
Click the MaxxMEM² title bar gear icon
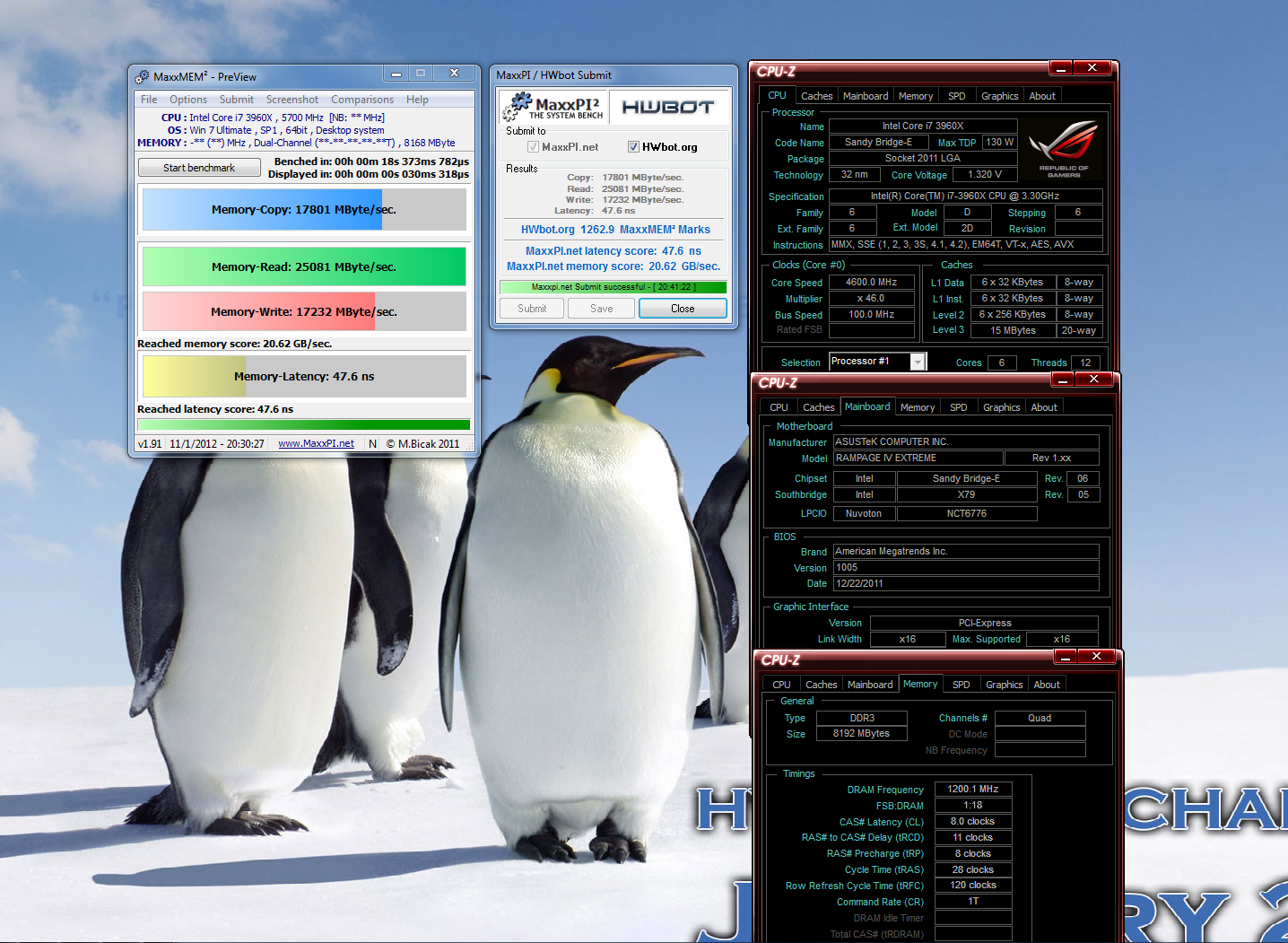click(142, 77)
